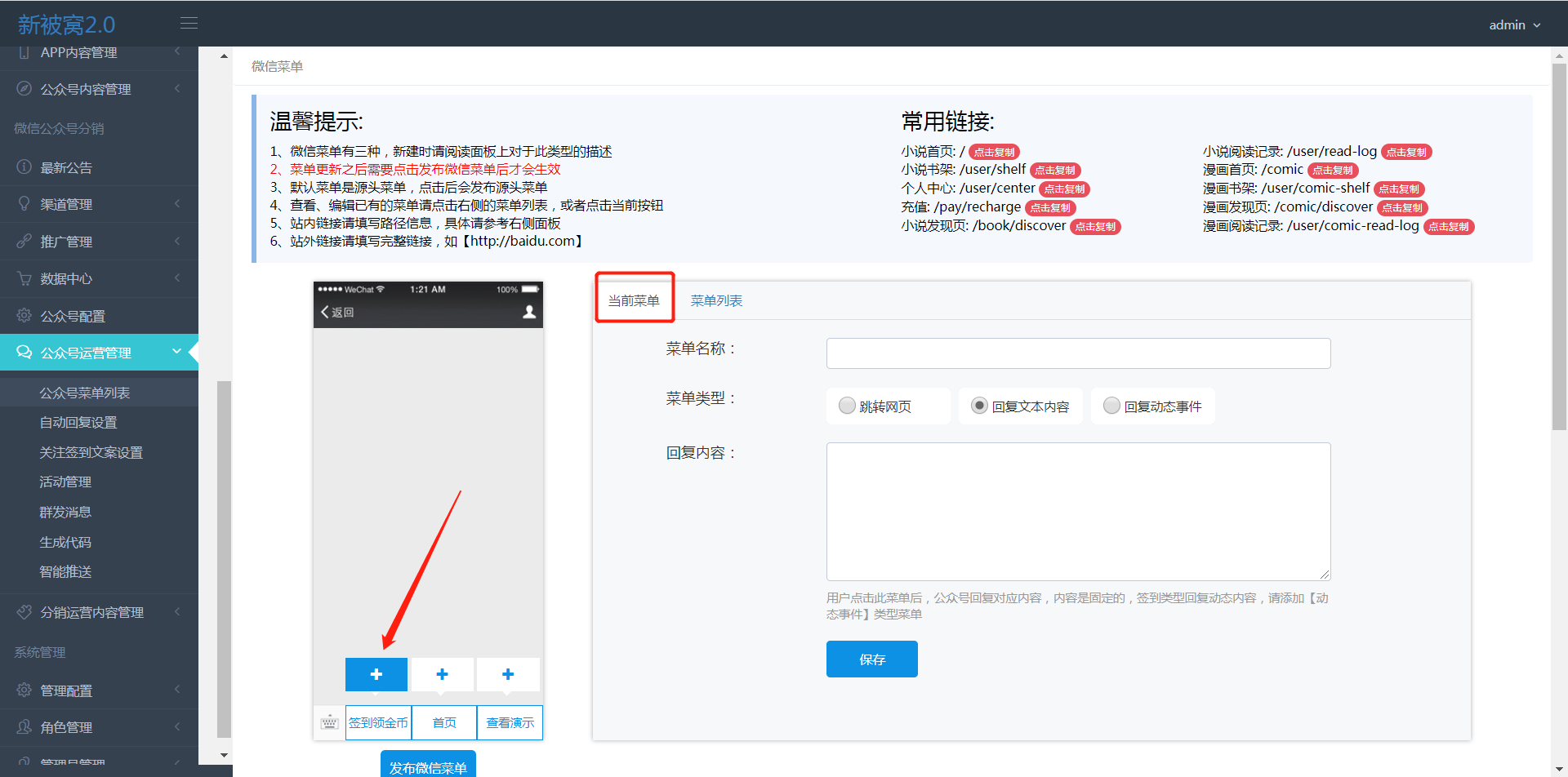This screenshot has width=1568, height=777.
Task: Click the 公众号运营管理 chat bubble icon
Action: click(24, 352)
